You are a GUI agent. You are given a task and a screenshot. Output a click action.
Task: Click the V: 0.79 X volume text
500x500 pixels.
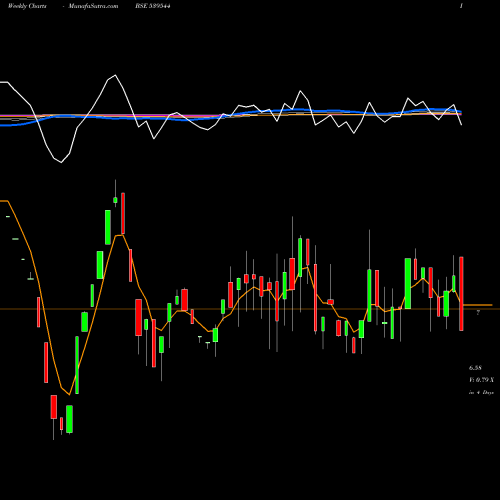click(481, 380)
